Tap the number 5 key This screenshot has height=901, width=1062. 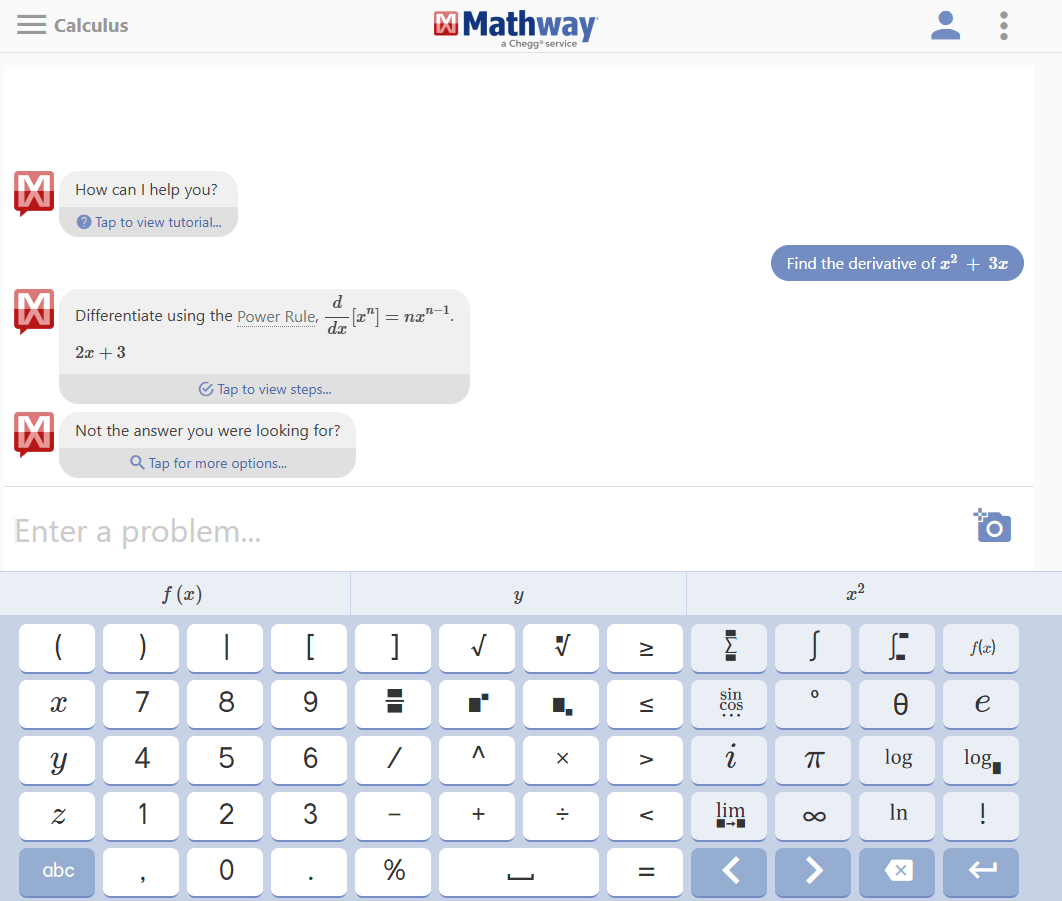click(x=226, y=759)
